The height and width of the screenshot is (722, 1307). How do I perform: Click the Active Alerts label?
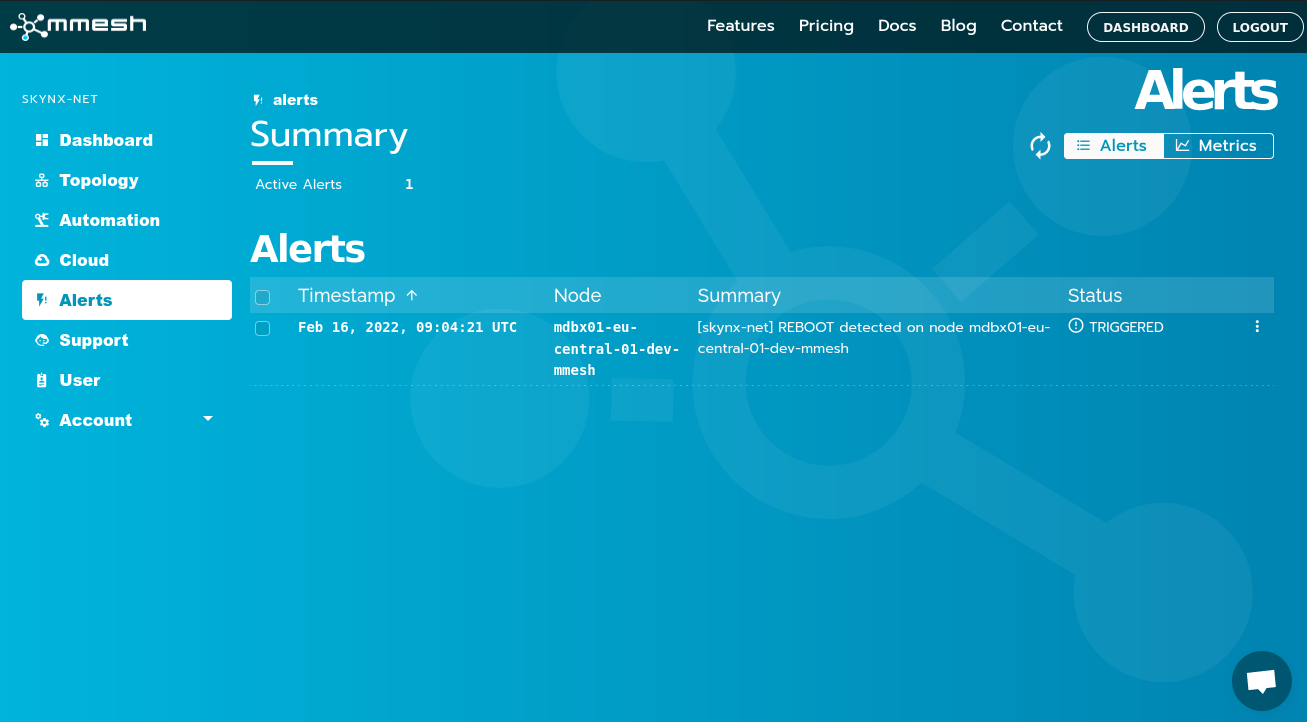tap(299, 184)
